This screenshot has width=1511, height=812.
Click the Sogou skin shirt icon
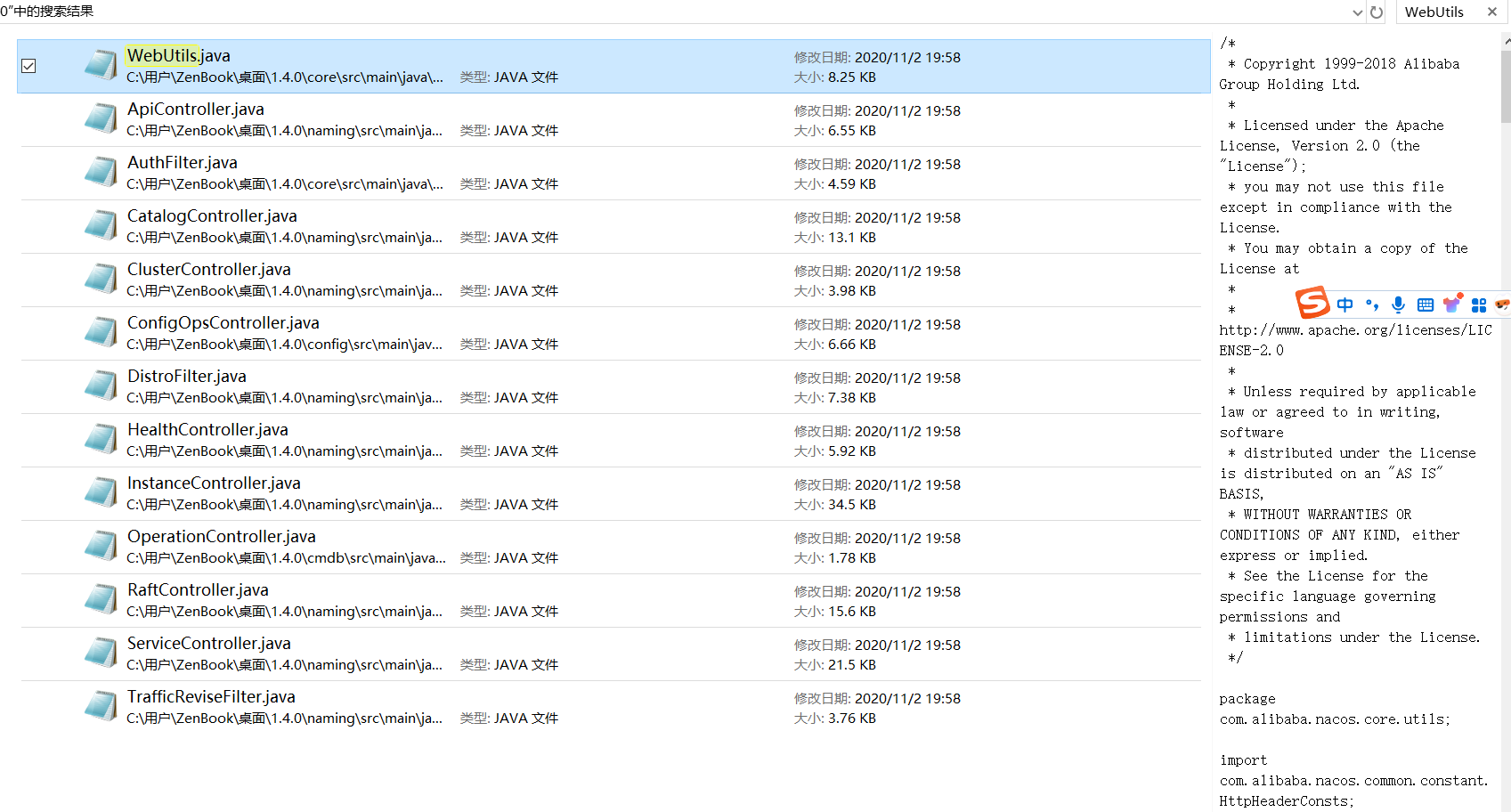pyautogui.click(x=1452, y=304)
